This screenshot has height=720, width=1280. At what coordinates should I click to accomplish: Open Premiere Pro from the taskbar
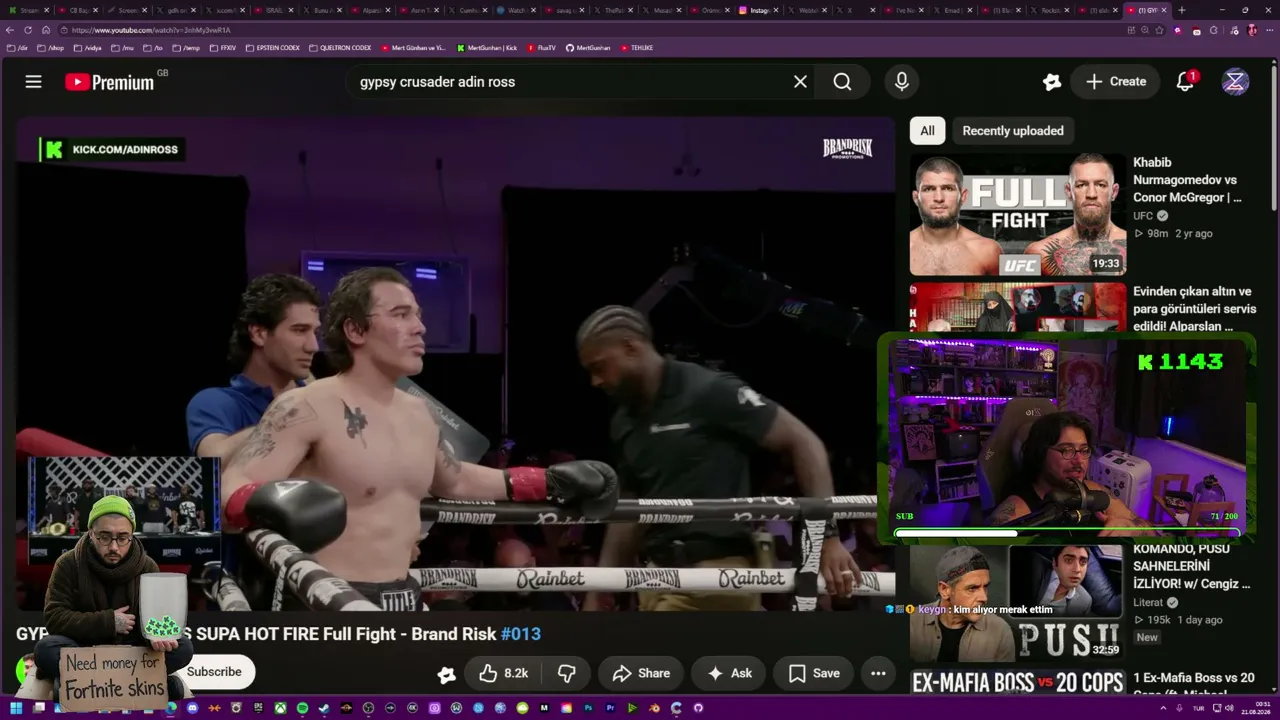click(611, 708)
